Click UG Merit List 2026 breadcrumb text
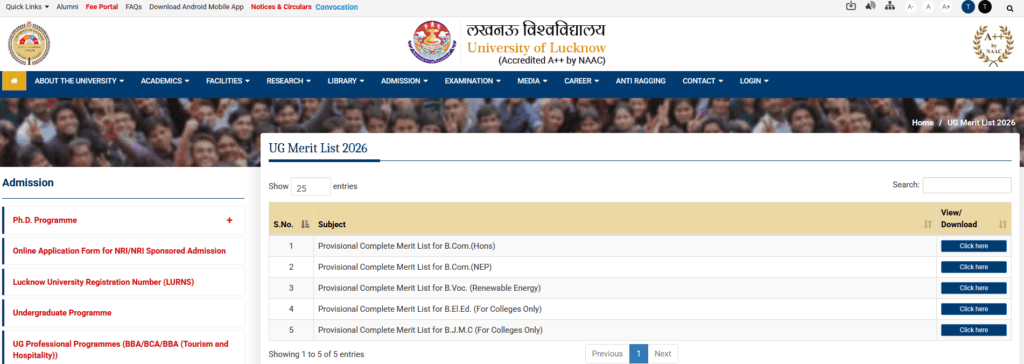The image size is (1024, 364). click(981, 123)
